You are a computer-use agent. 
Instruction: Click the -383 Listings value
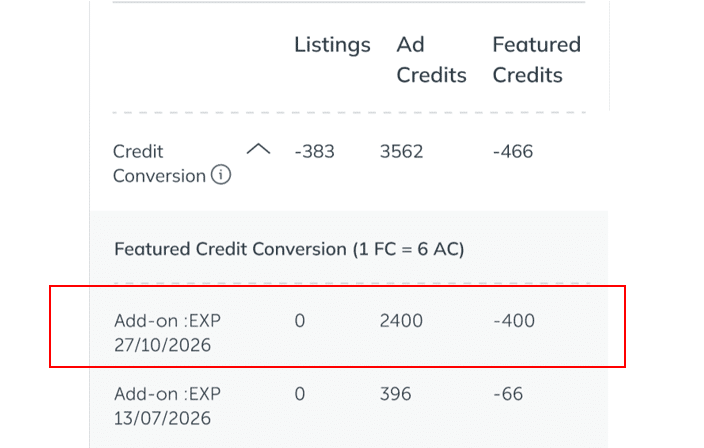pos(314,152)
